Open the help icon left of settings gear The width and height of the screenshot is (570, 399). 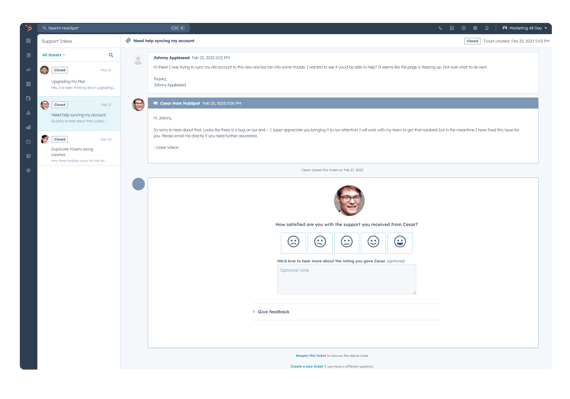click(463, 28)
